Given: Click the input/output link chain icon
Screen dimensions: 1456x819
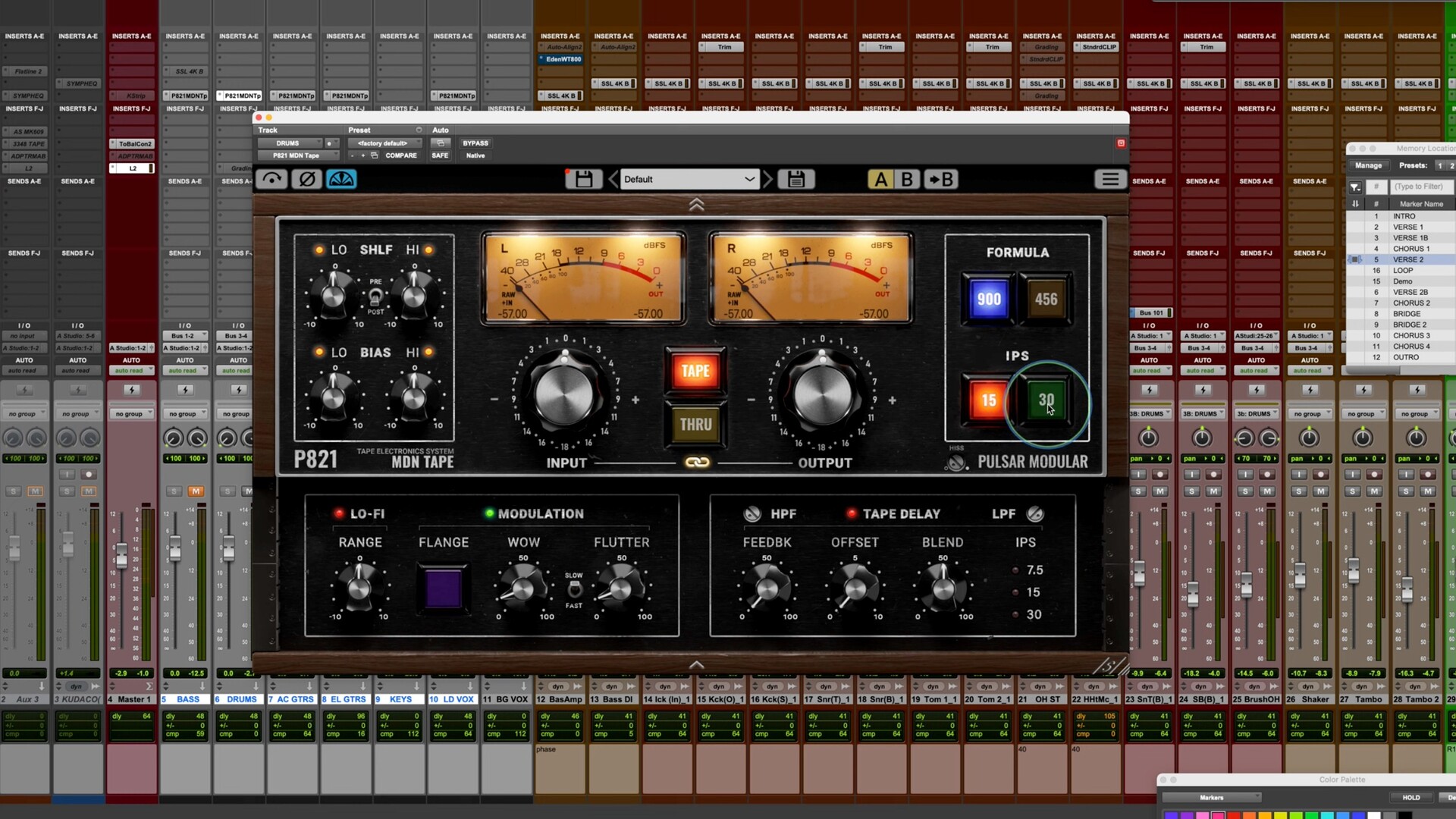Looking at the screenshot, I should coord(697,462).
